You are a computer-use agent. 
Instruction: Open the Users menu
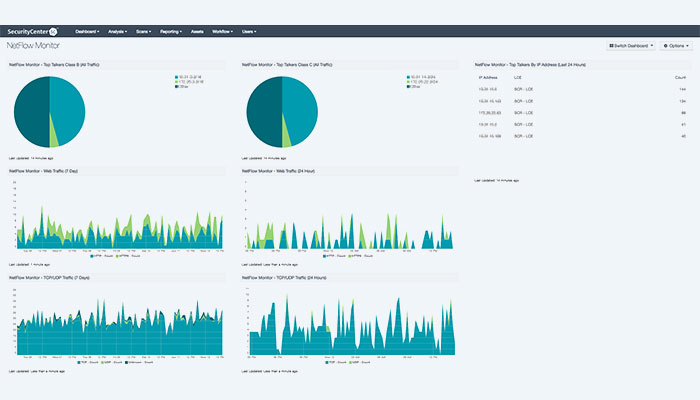pyautogui.click(x=249, y=31)
